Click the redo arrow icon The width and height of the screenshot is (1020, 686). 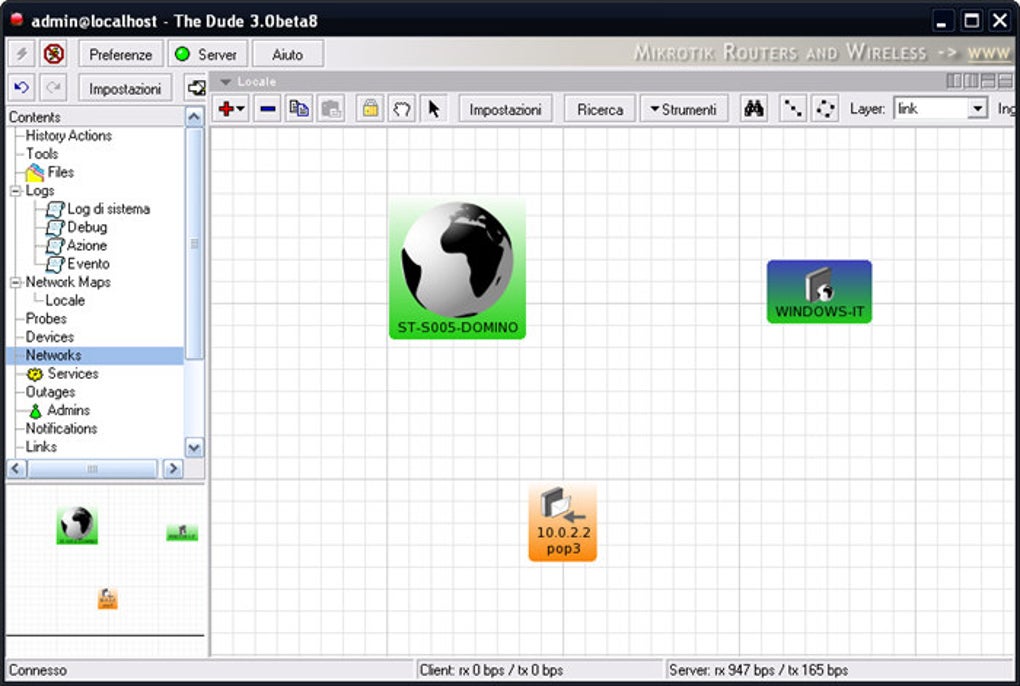point(54,88)
